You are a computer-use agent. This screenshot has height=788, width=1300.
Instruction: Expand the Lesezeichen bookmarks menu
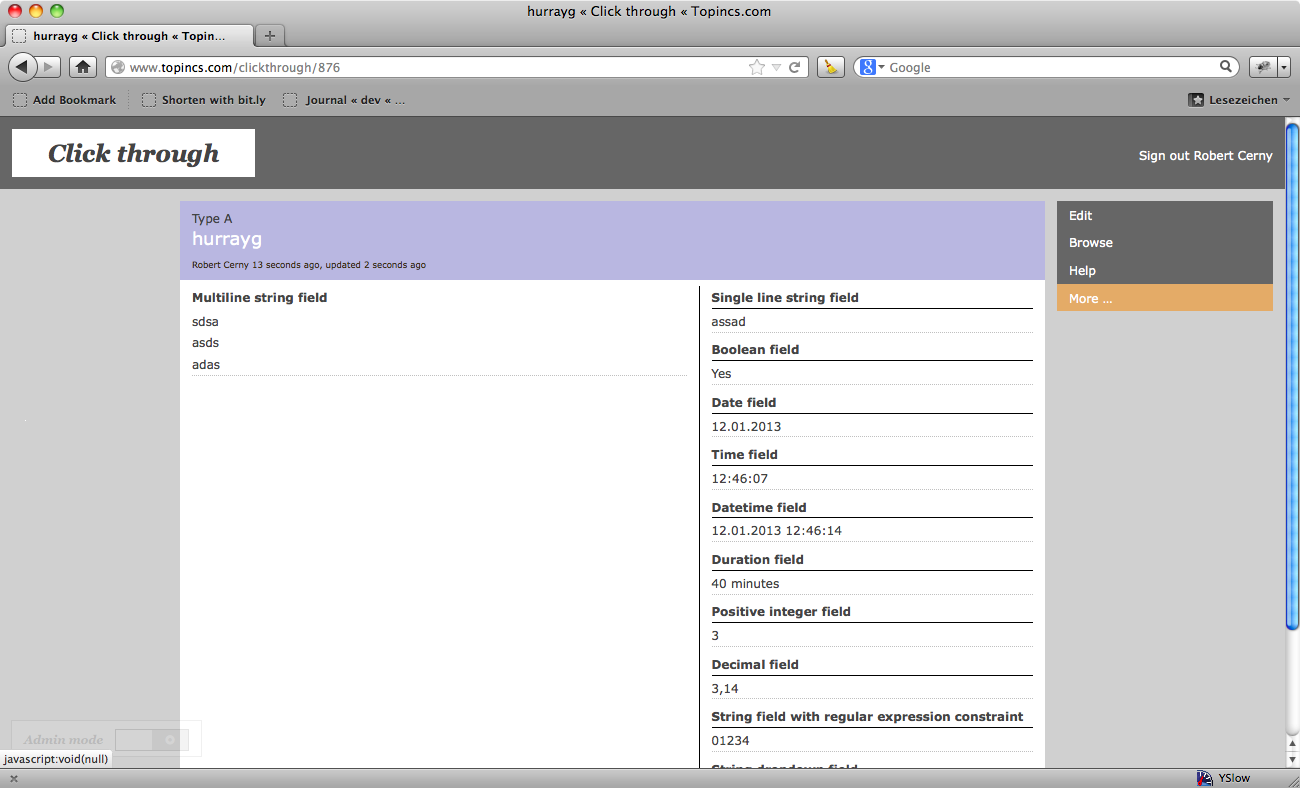pyautogui.click(x=1238, y=100)
